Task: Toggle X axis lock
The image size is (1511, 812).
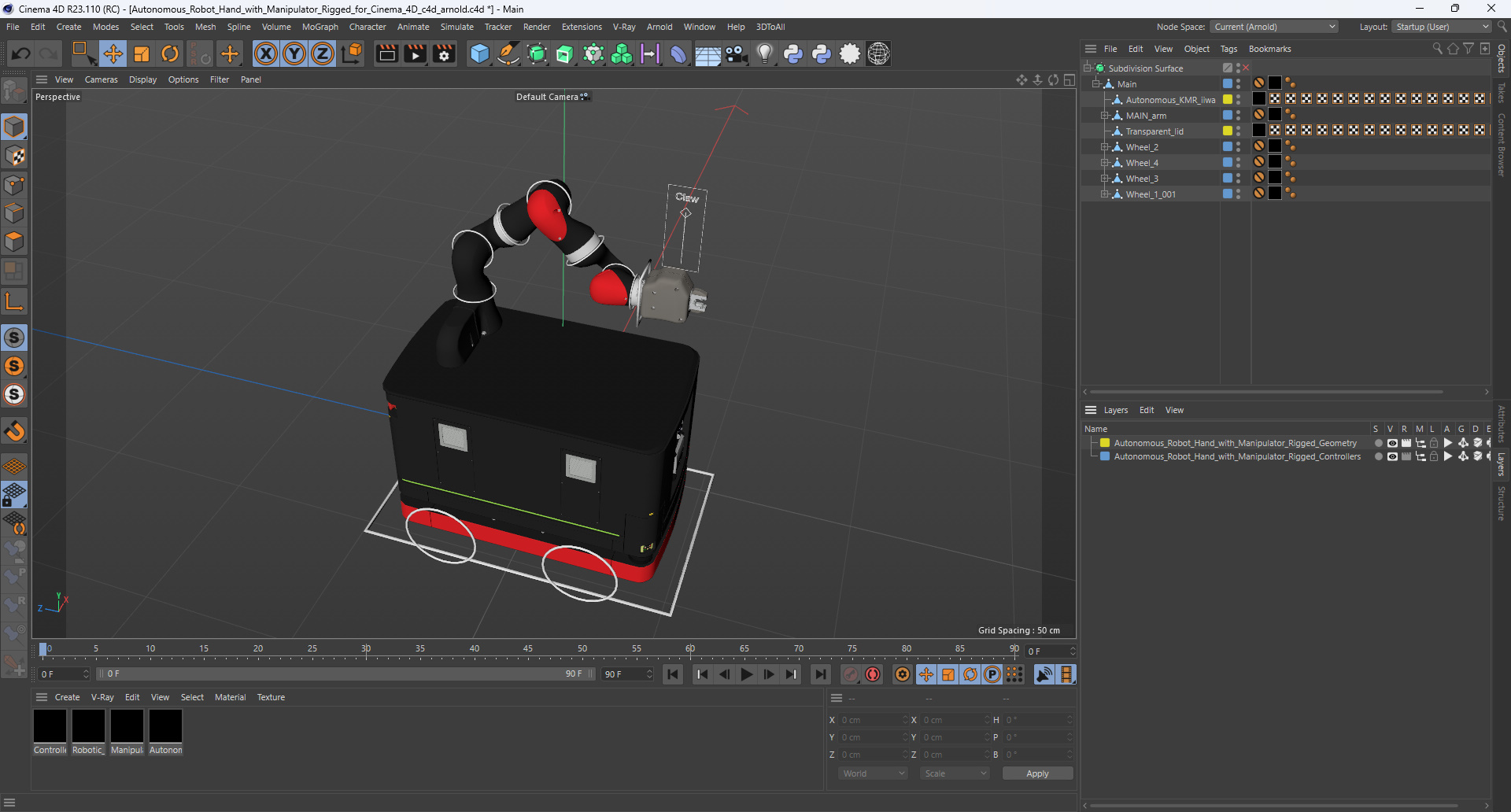Action: (266, 54)
